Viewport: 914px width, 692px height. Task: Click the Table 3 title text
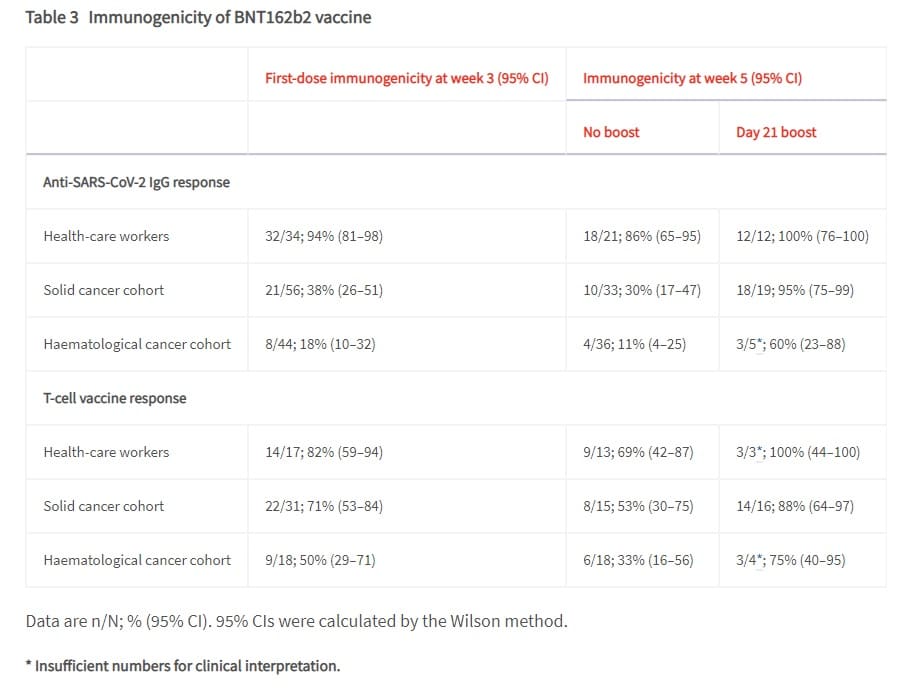pyautogui.click(x=198, y=17)
